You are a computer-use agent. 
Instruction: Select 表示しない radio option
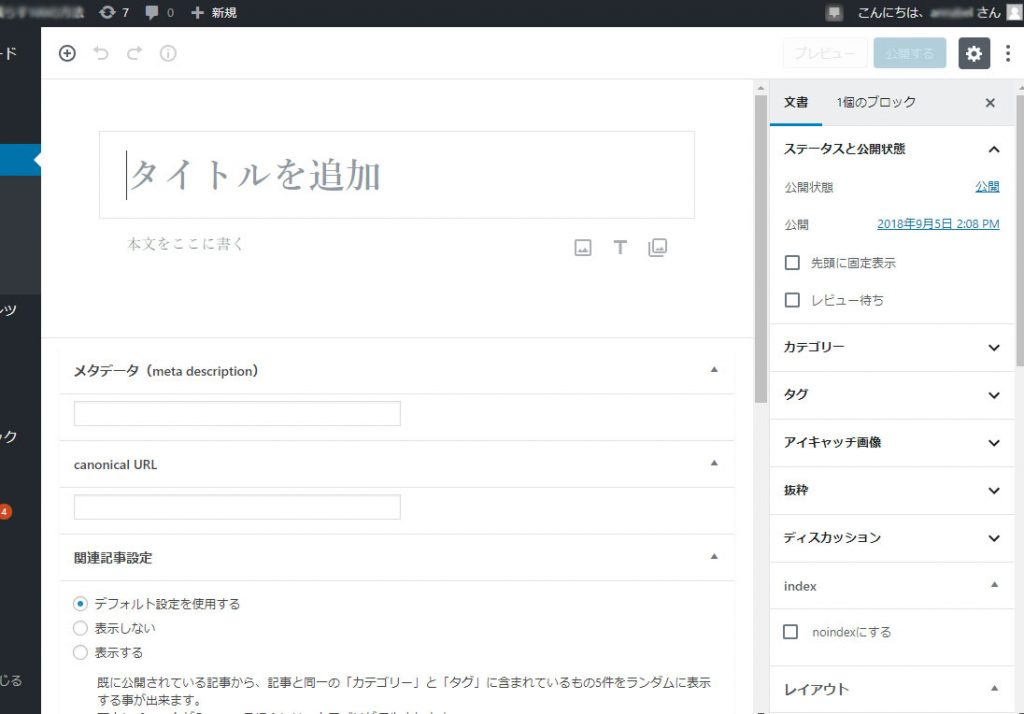(x=81, y=628)
